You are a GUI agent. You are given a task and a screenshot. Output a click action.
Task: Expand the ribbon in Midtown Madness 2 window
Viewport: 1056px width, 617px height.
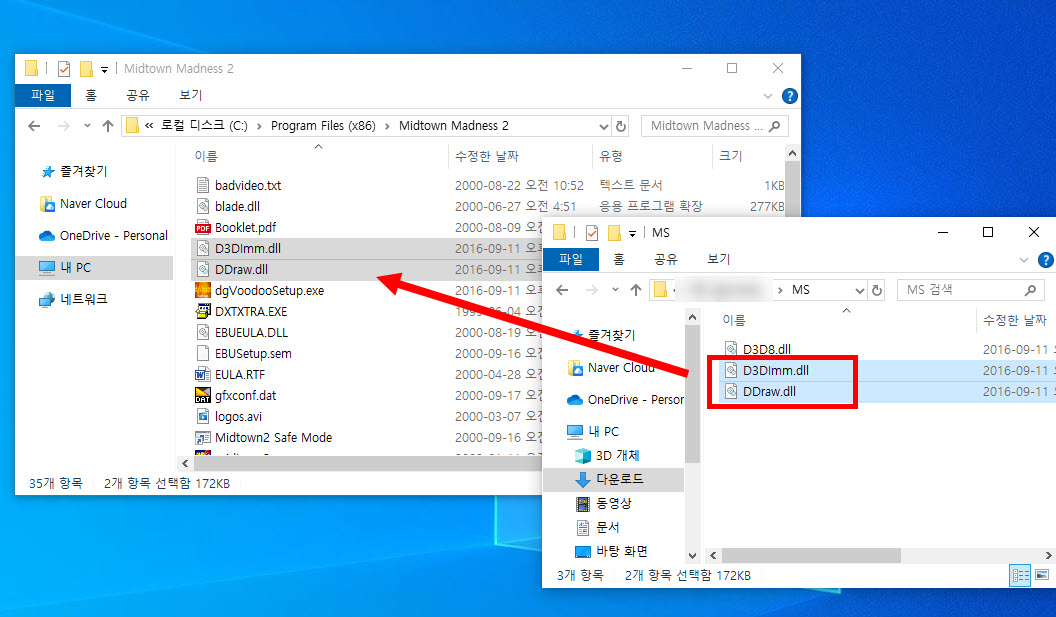click(x=768, y=96)
